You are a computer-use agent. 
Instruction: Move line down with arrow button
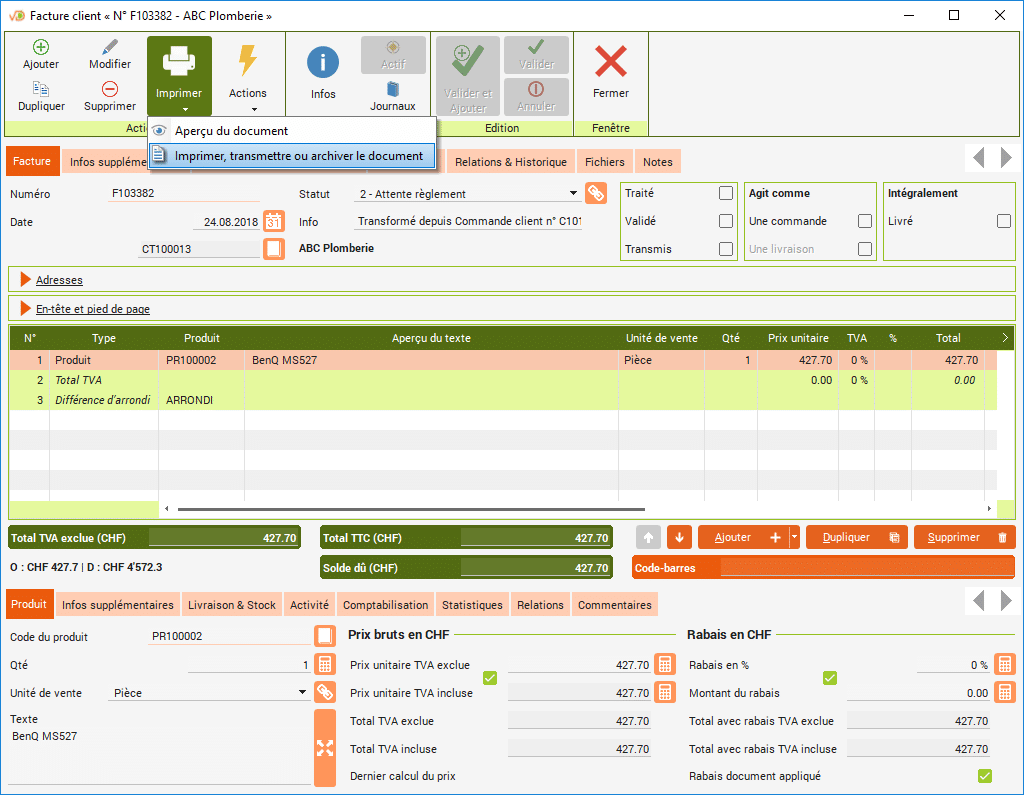point(679,538)
